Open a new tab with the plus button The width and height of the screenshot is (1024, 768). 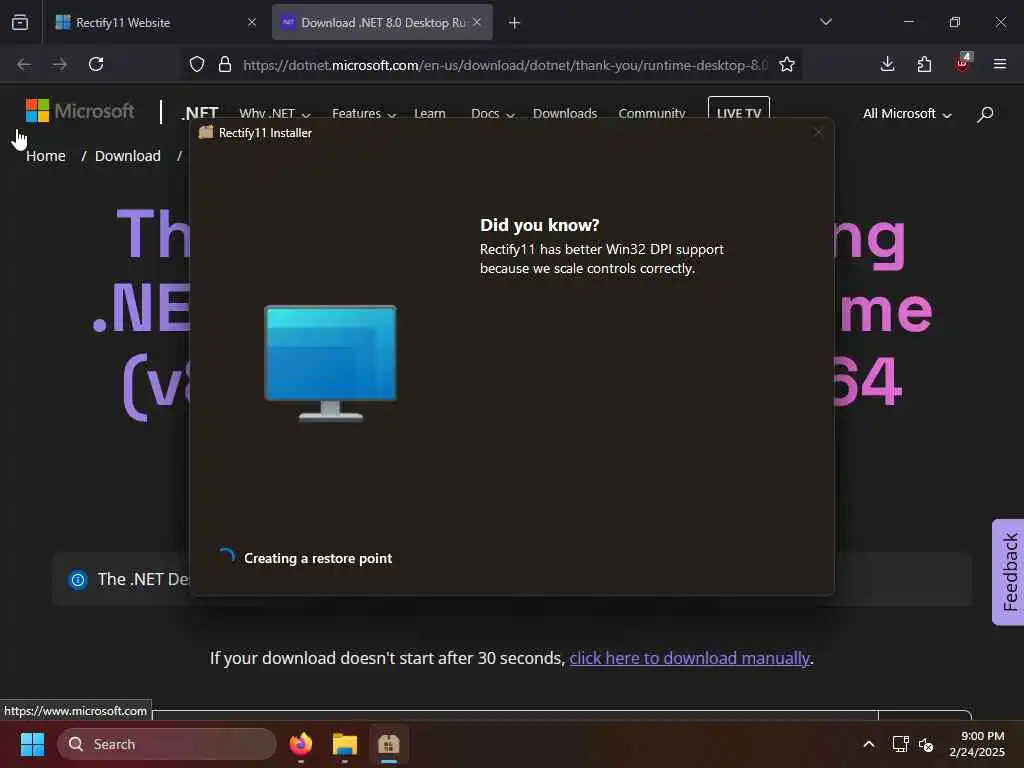pyautogui.click(x=514, y=23)
